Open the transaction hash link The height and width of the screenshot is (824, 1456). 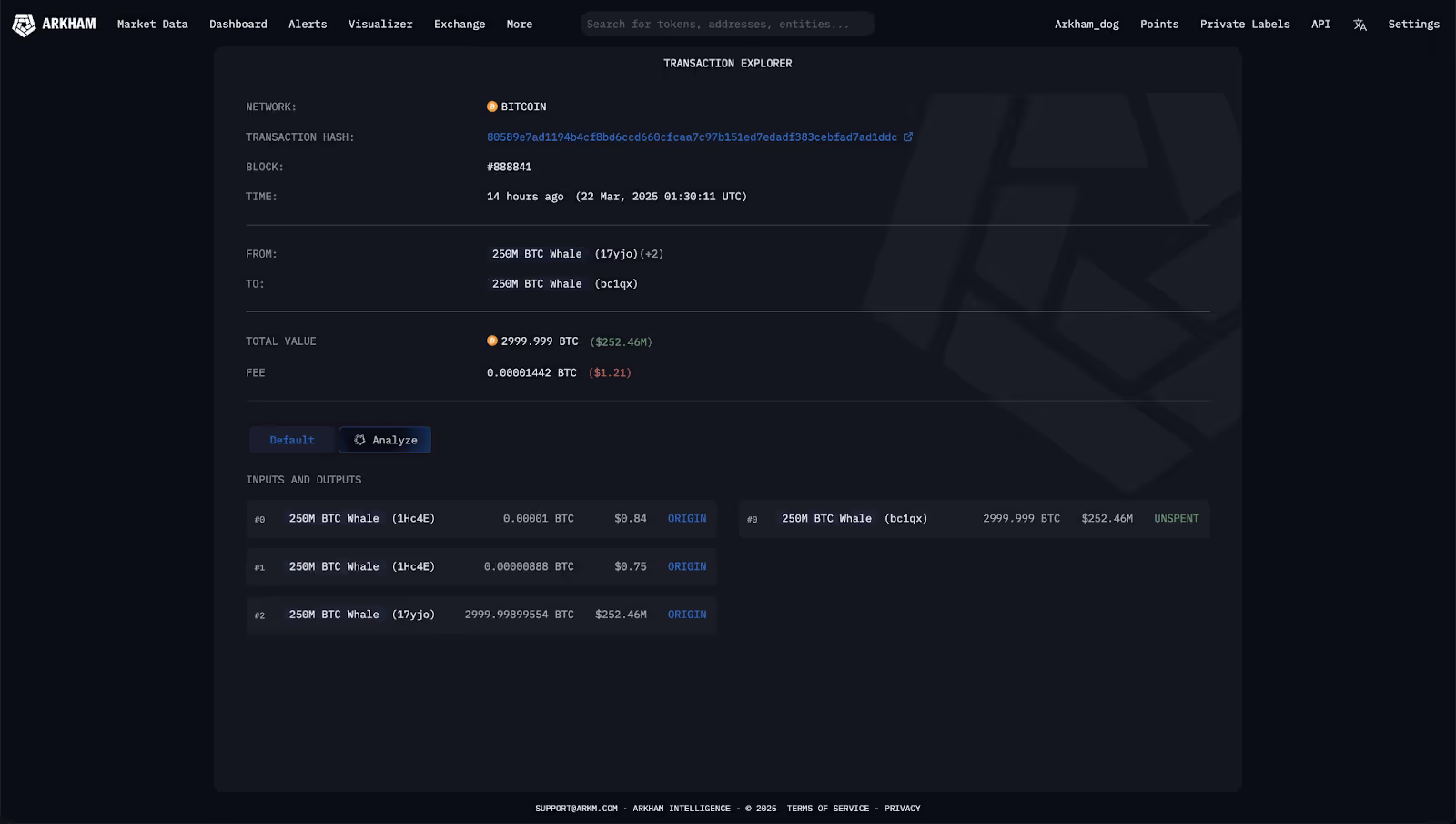pos(693,137)
